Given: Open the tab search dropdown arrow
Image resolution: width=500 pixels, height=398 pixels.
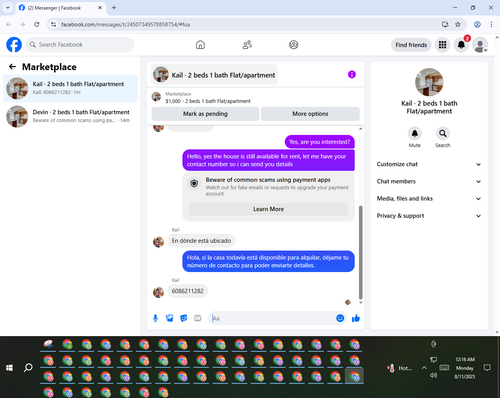Looking at the screenshot, I should click(x=7, y=7).
